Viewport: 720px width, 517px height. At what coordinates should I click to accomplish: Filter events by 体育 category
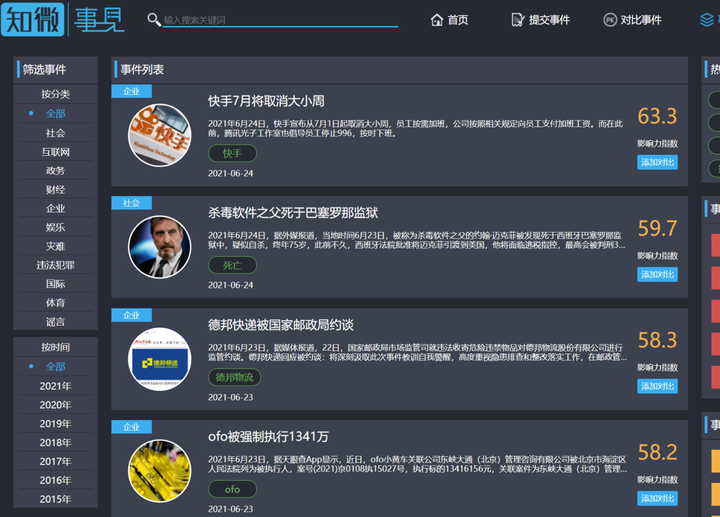56,303
